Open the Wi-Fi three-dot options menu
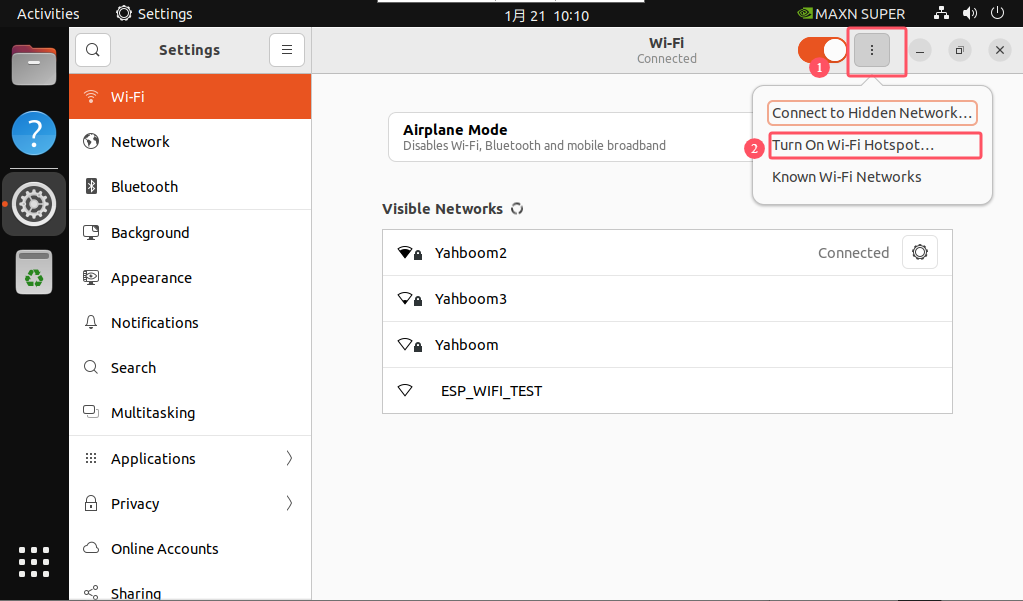The height and width of the screenshot is (601, 1023). coord(872,50)
